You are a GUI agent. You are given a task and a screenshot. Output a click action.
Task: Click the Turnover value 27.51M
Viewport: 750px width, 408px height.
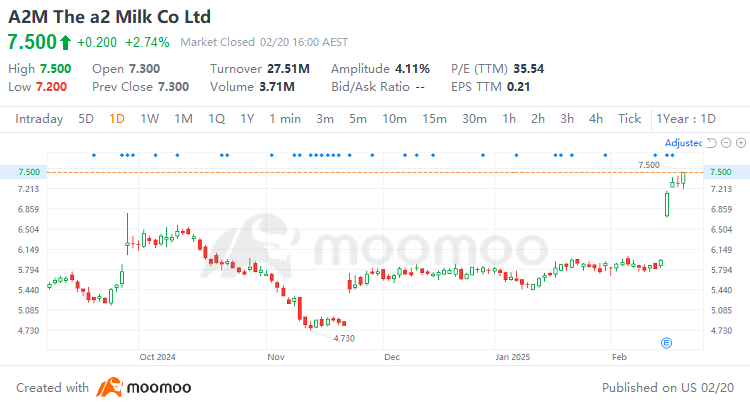coord(289,69)
